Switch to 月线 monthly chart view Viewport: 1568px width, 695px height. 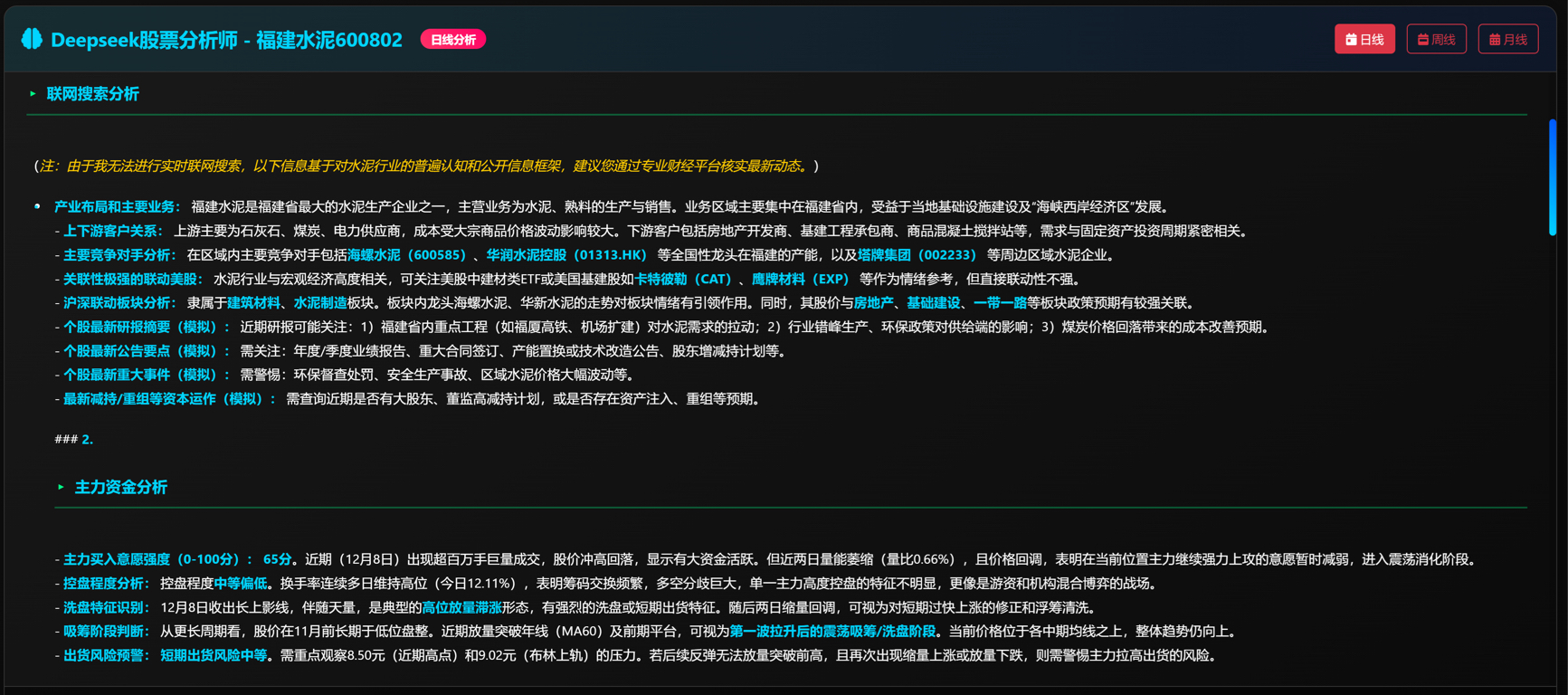coord(1508,39)
